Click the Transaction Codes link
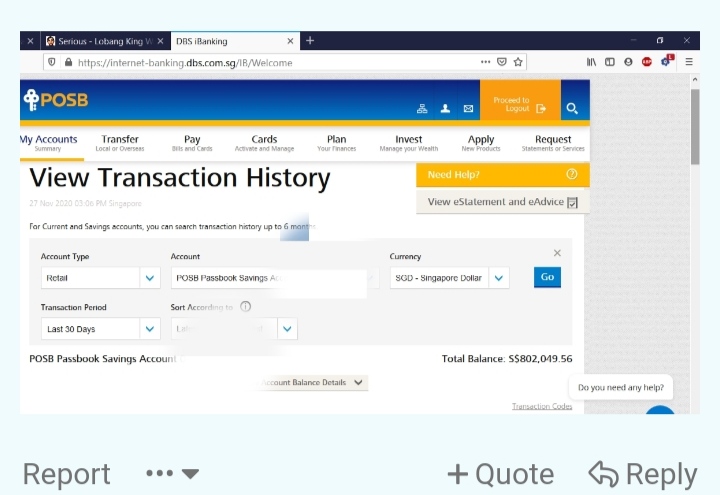Image resolution: width=720 pixels, height=495 pixels. point(542,407)
